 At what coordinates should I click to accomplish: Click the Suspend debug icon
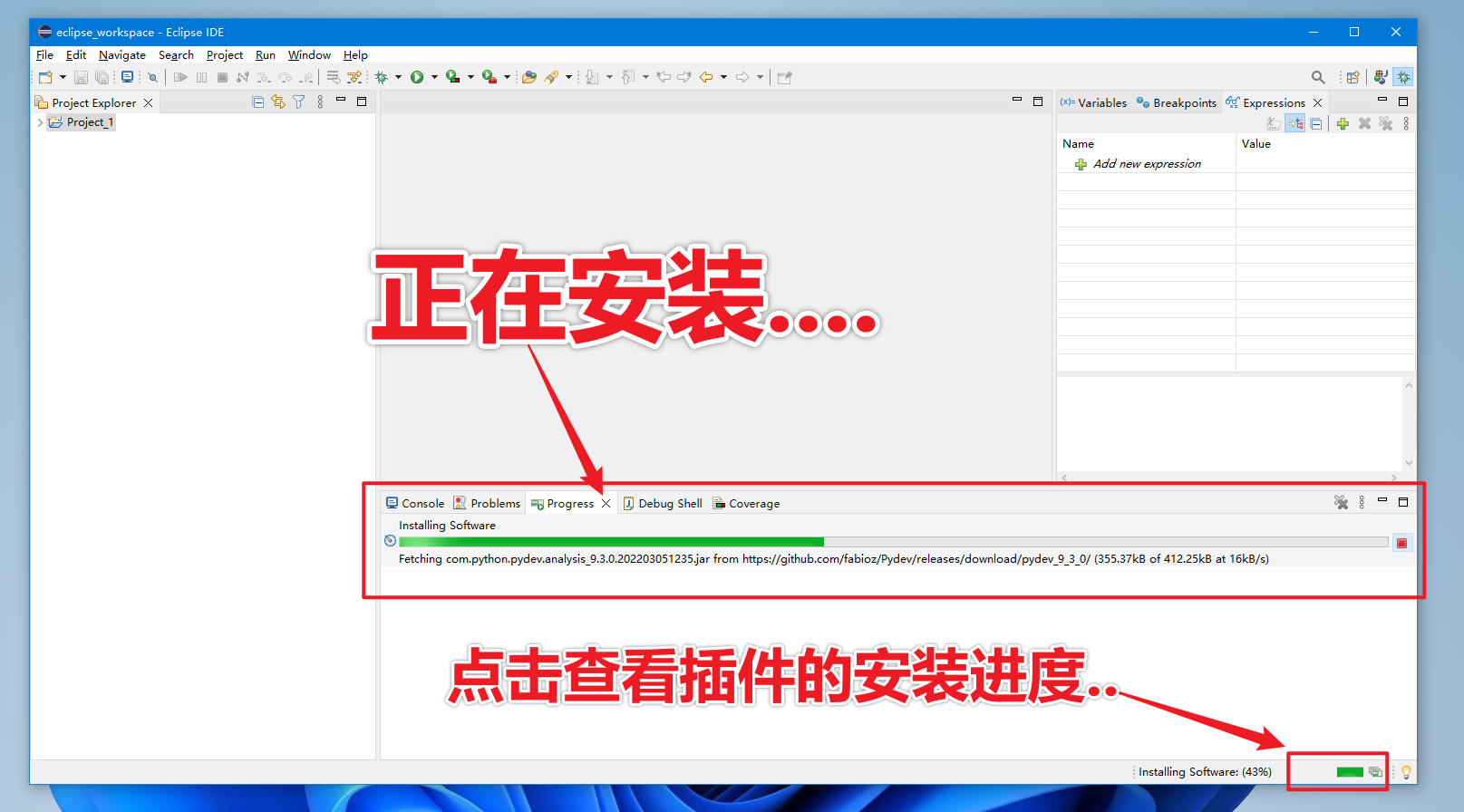click(201, 77)
